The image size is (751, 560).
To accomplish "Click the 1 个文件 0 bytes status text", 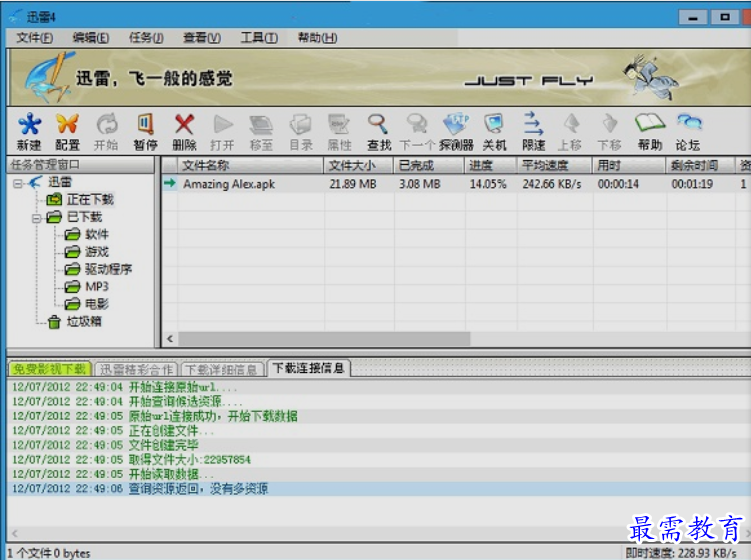I will tap(48, 553).
